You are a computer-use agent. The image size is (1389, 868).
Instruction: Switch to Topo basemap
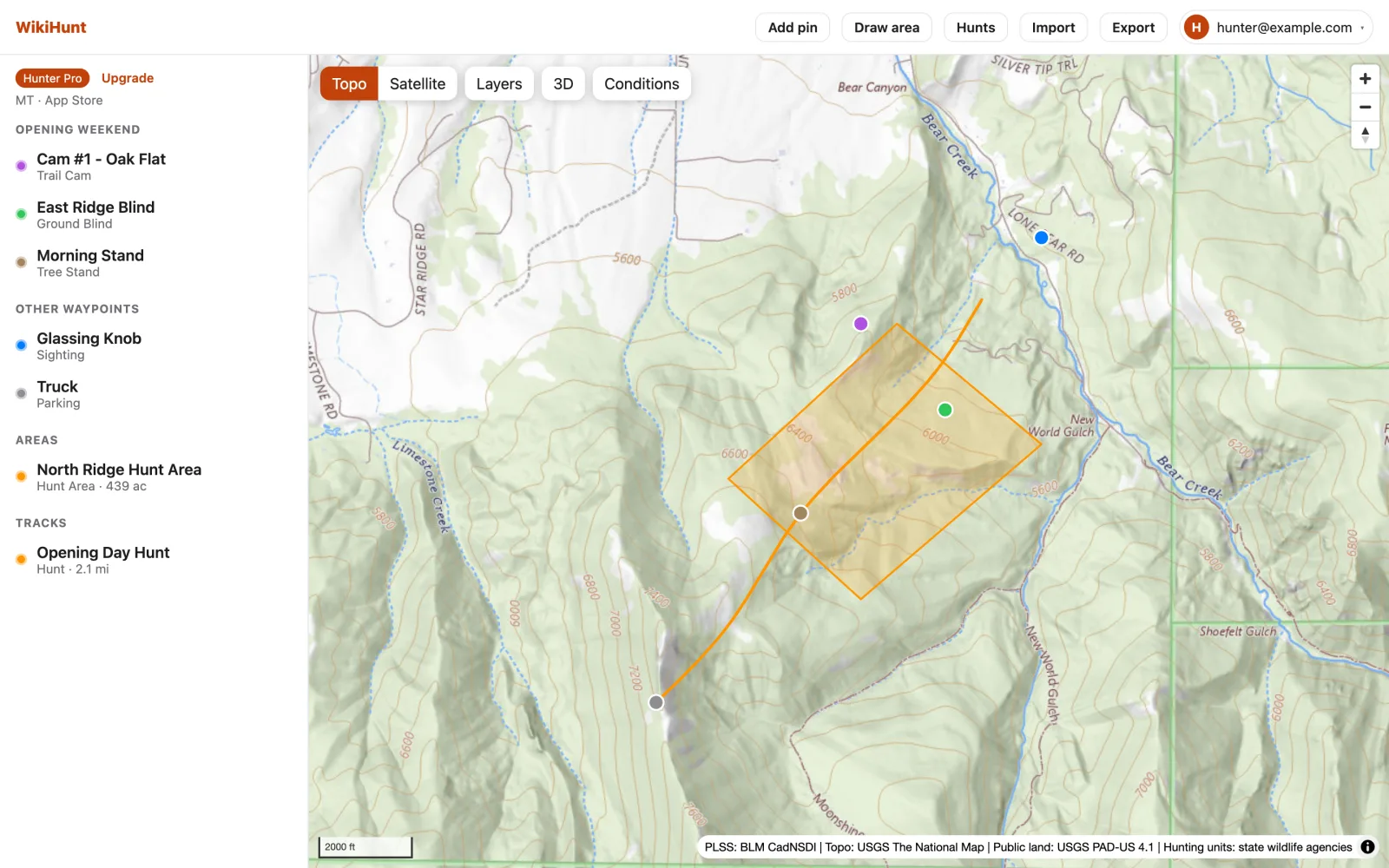point(349,84)
